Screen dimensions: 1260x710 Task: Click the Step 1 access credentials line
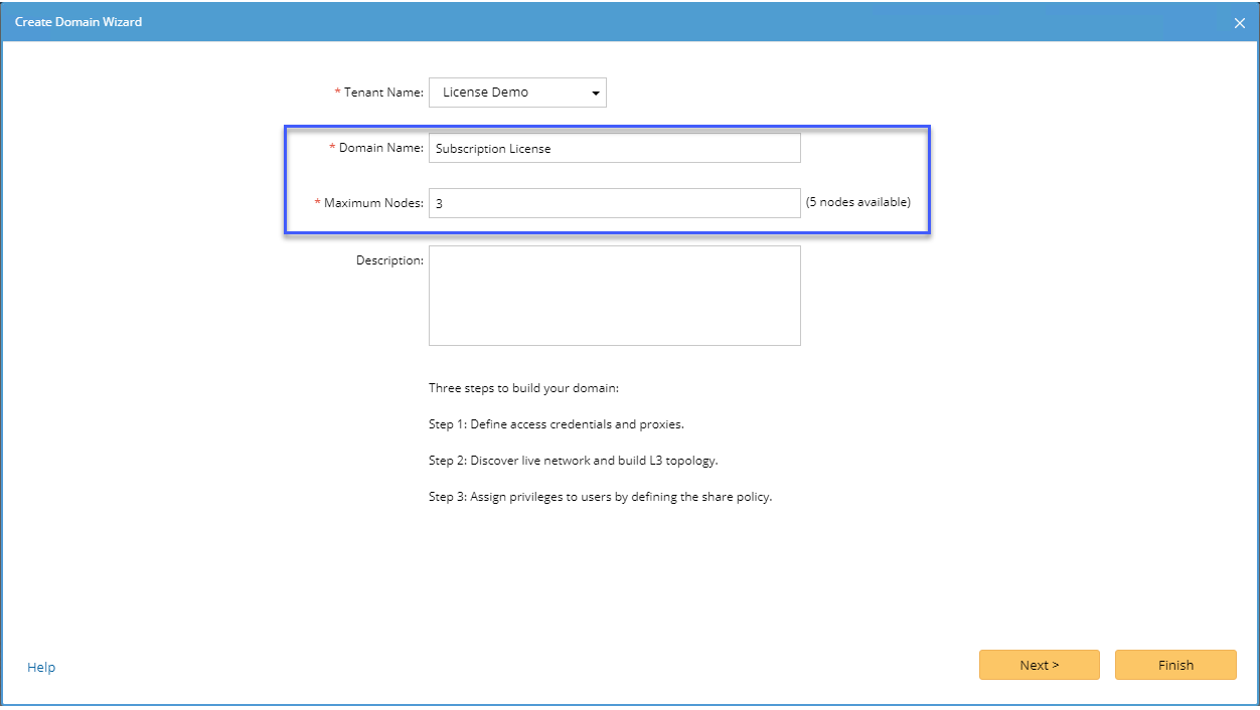coord(556,424)
